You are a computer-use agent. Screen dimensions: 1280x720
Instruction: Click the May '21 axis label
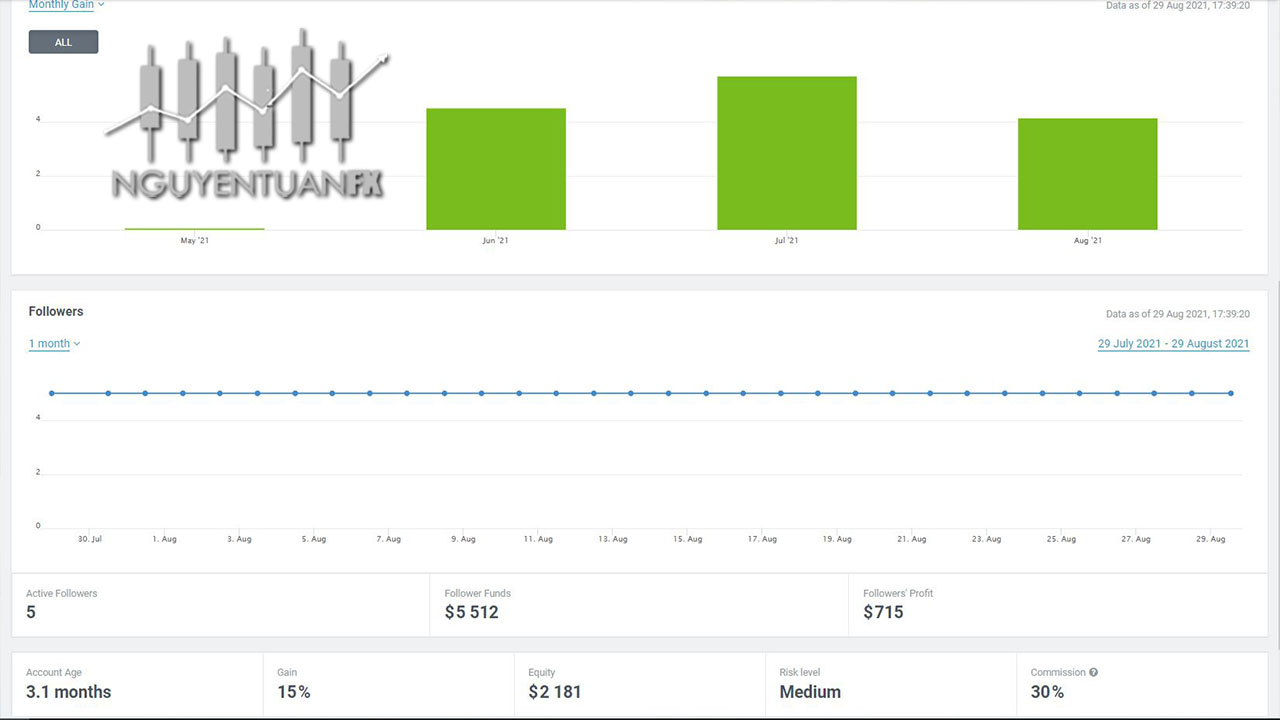click(x=194, y=241)
